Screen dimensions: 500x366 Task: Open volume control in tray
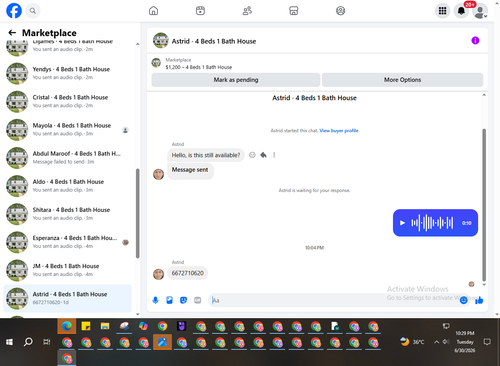tap(445, 342)
